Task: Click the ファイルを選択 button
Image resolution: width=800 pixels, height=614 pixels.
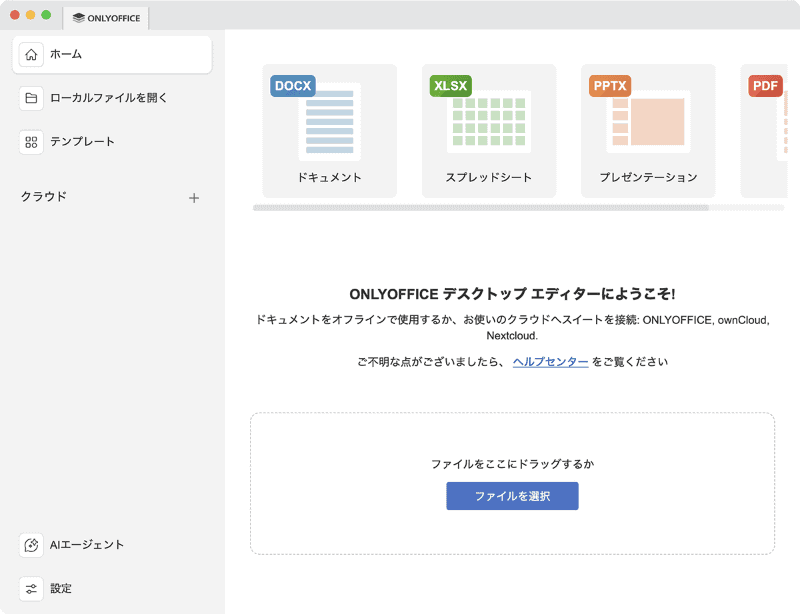Action: 512,496
